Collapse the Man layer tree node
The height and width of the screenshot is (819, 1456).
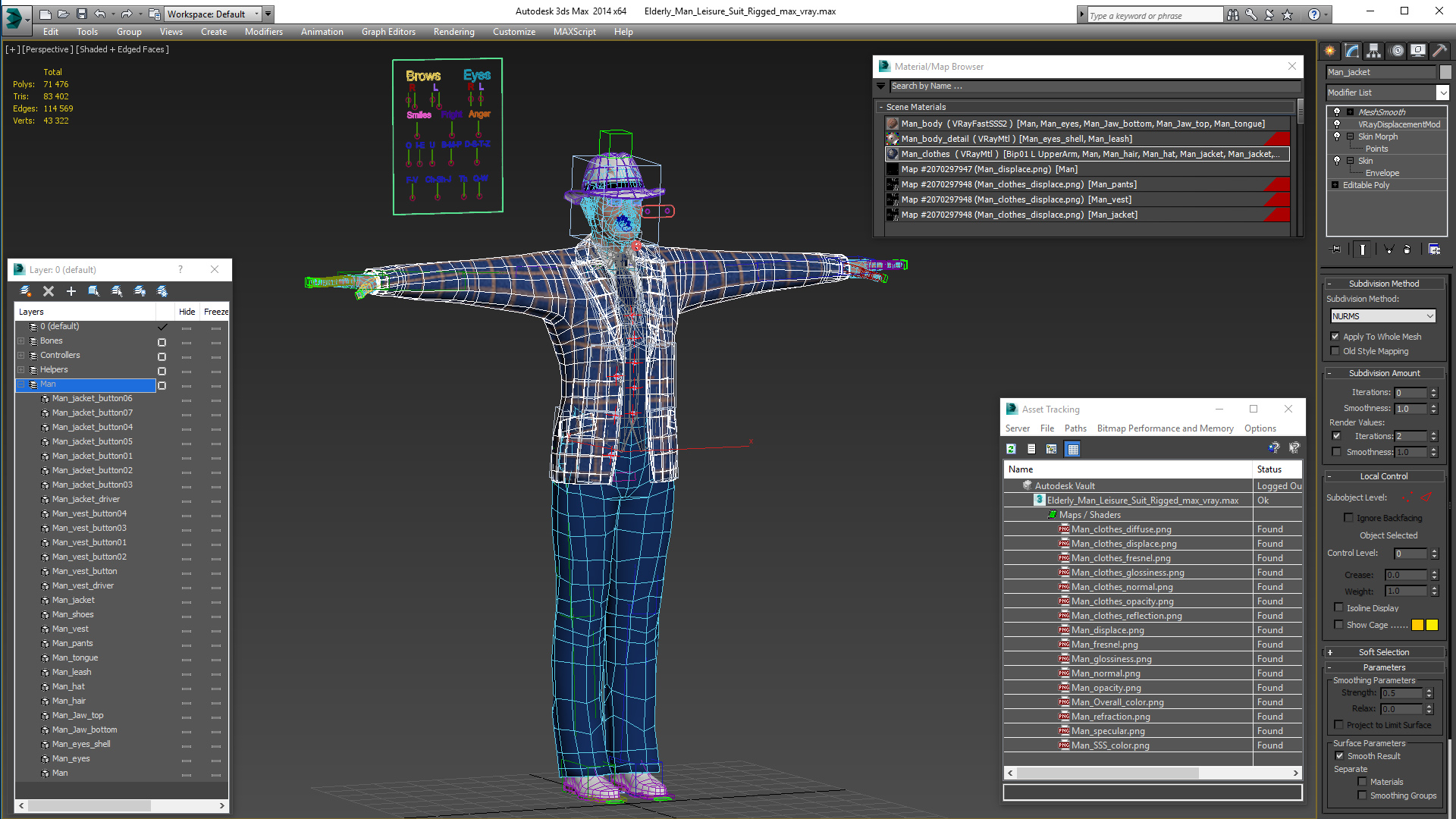pyautogui.click(x=21, y=384)
